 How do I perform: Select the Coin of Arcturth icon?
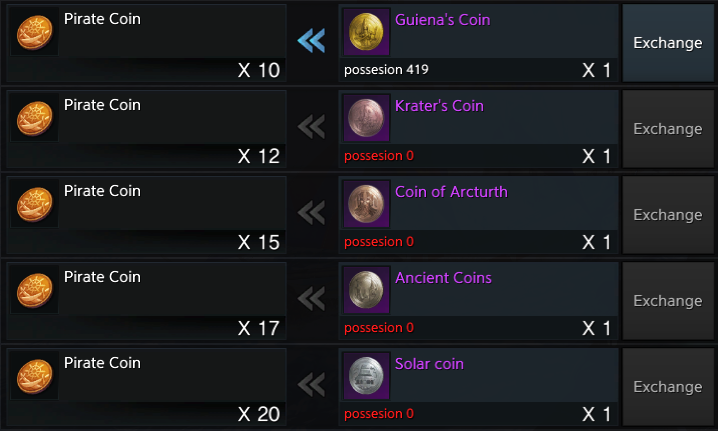point(368,205)
